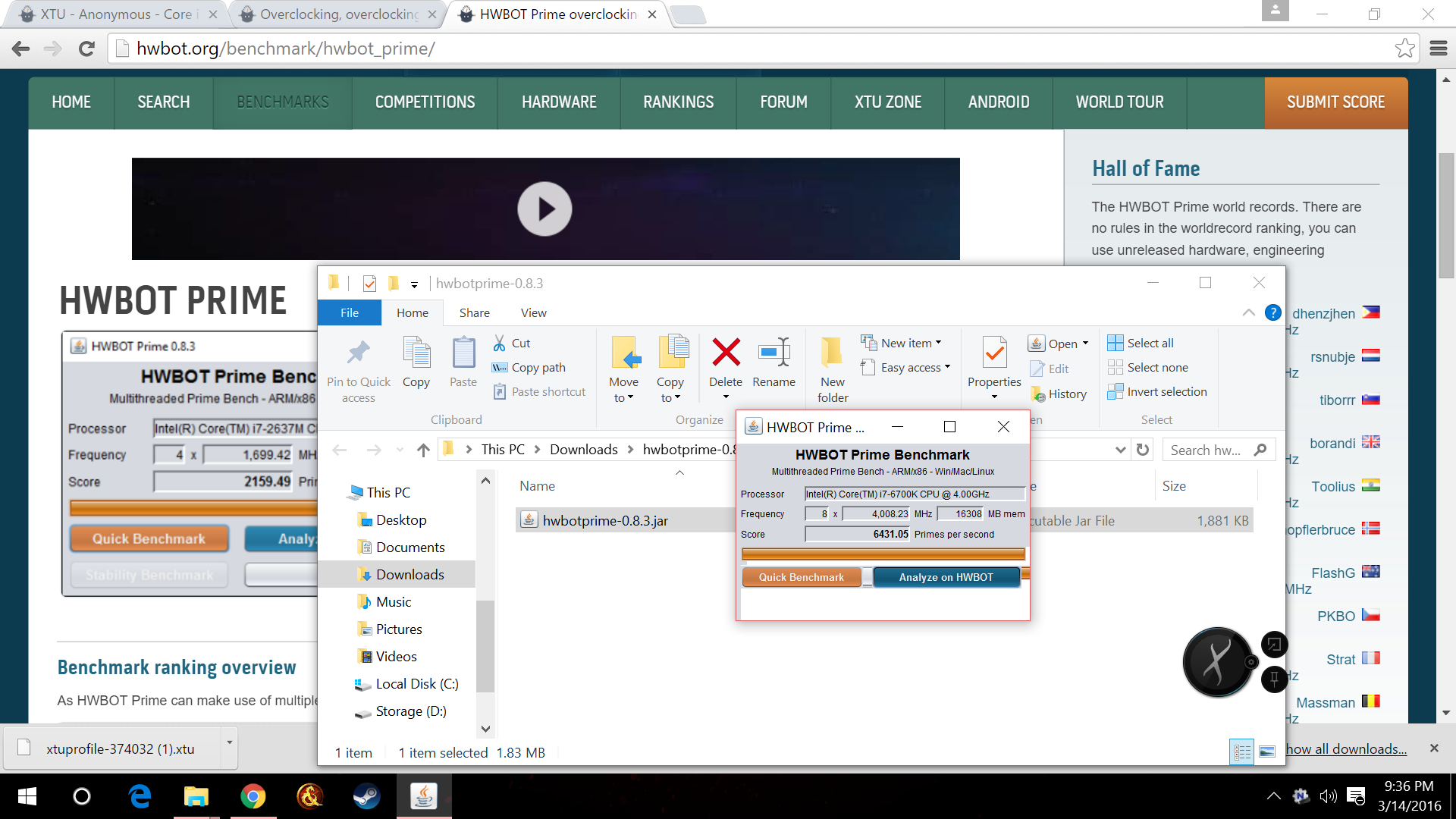Open Explorer help question mark icon
The image size is (1456, 819).
[x=1273, y=312]
